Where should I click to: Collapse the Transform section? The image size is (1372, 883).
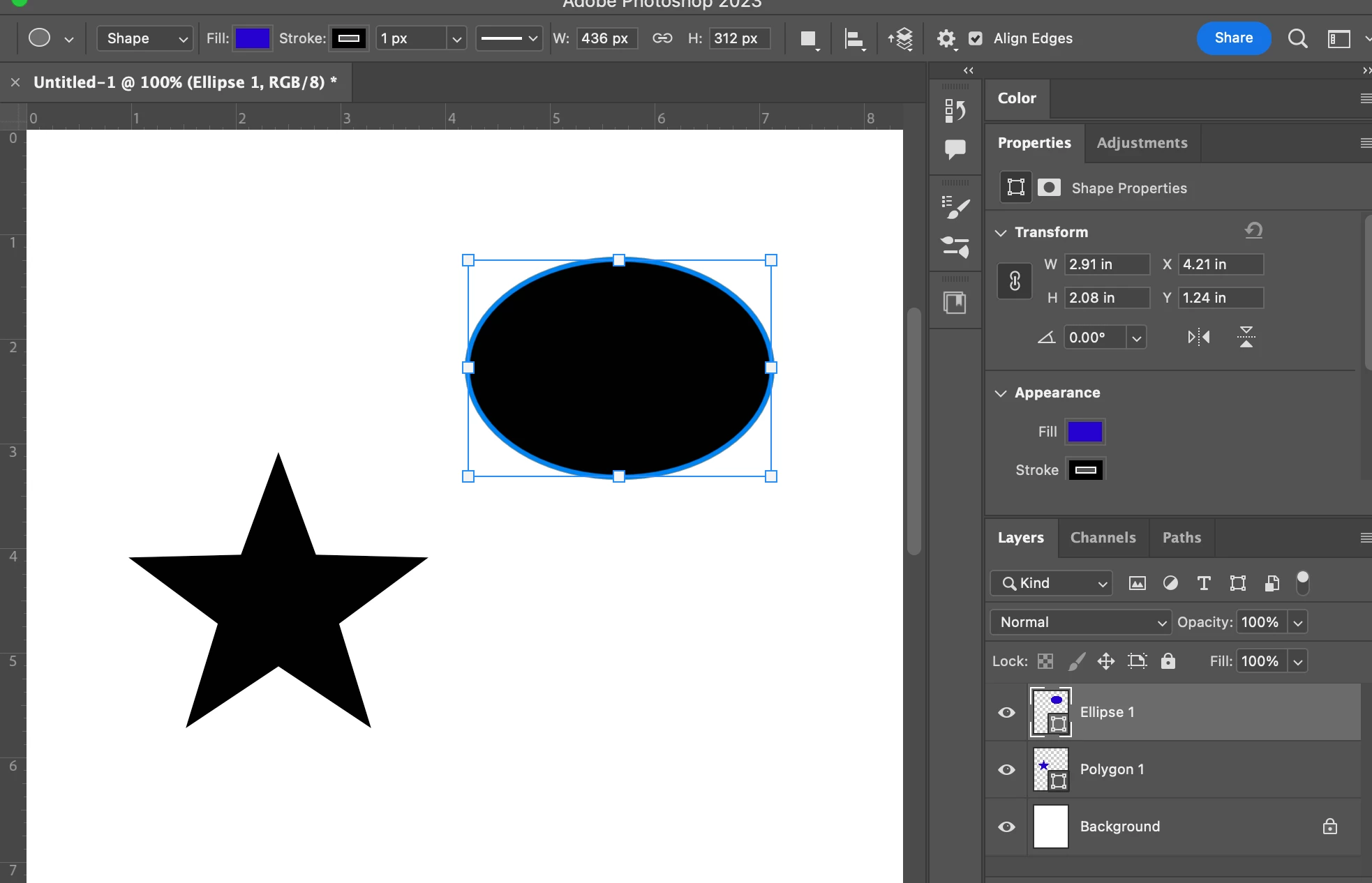click(x=1001, y=232)
